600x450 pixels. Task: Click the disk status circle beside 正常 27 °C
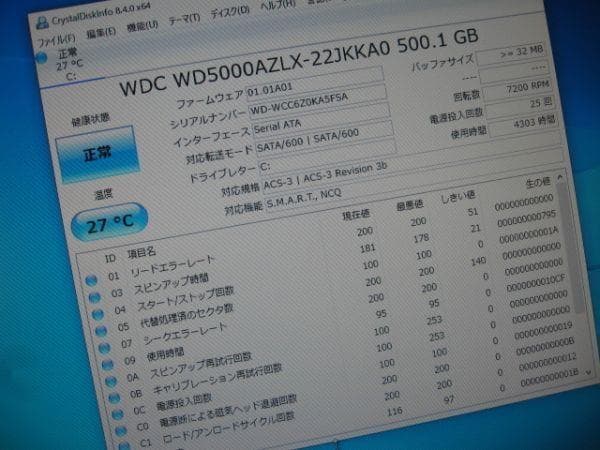click(x=41, y=58)
